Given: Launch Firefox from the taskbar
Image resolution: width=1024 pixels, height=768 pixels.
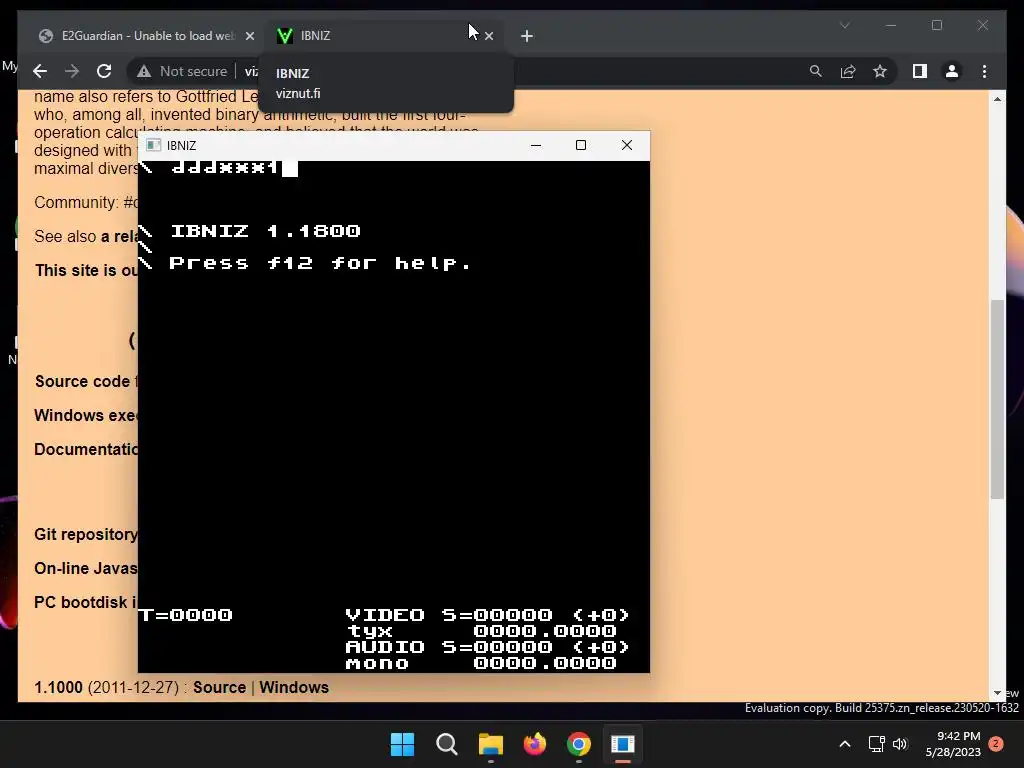Looking at the screenshot, I should (535, 744).
